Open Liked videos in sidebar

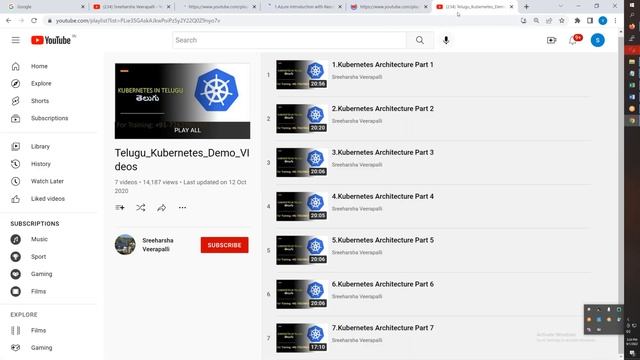tap(47, 199)
